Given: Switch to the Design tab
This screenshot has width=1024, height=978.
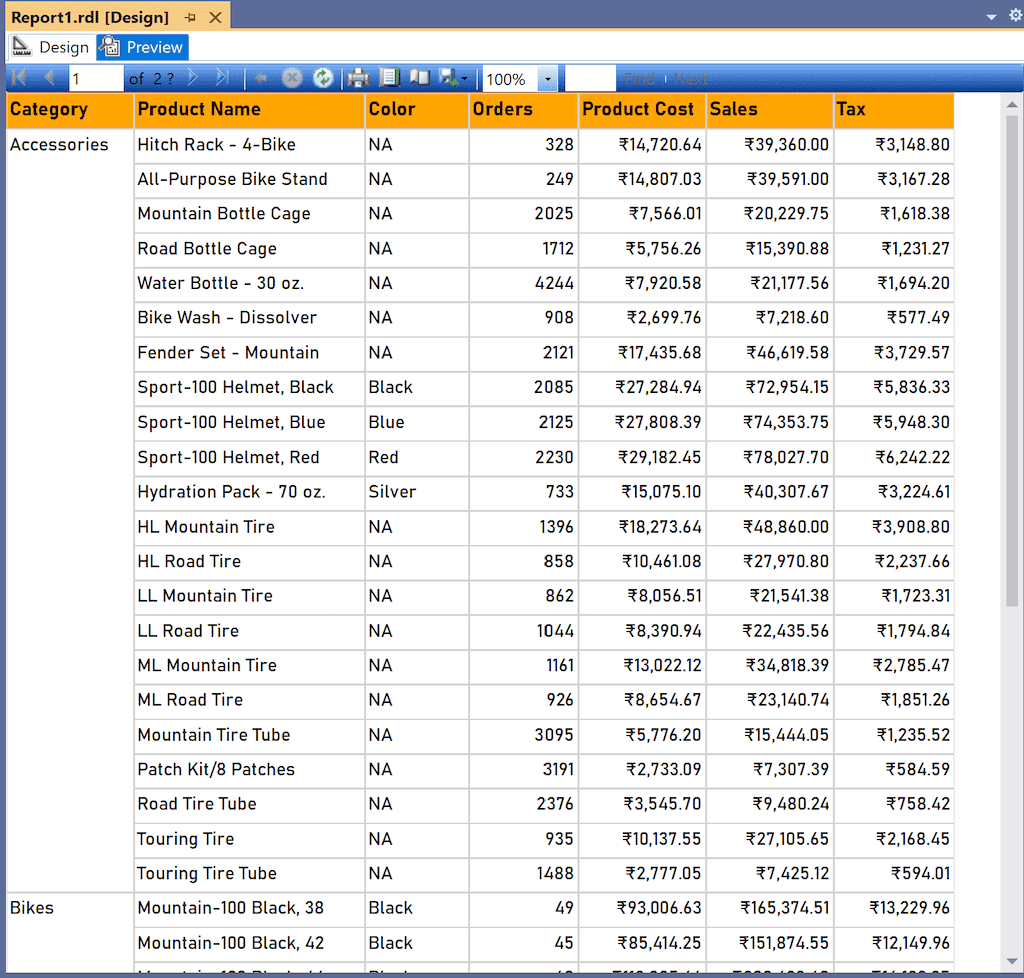Looking at the screenshot, I should click(52, 47).
